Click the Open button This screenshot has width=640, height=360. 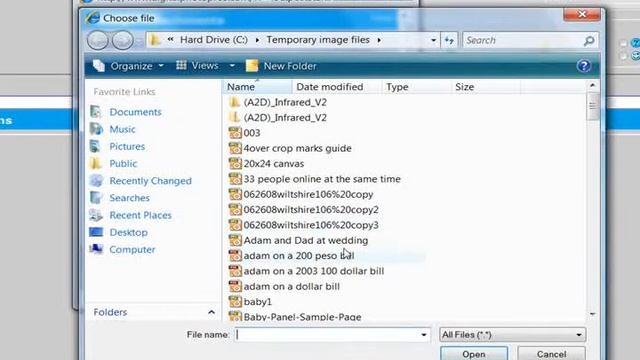point(474,353)
